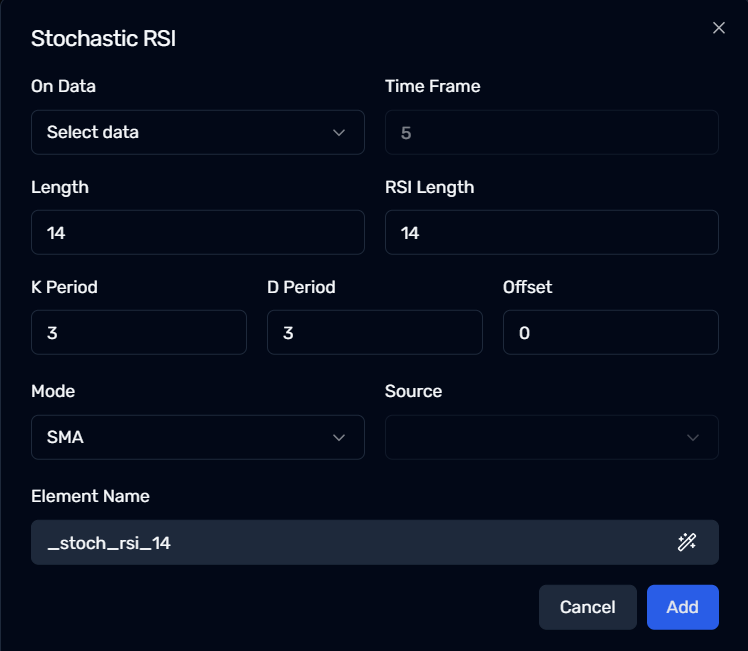Click inside the D Period field
The width and height of the screenshot is (748, 651).
coord(375,332)
